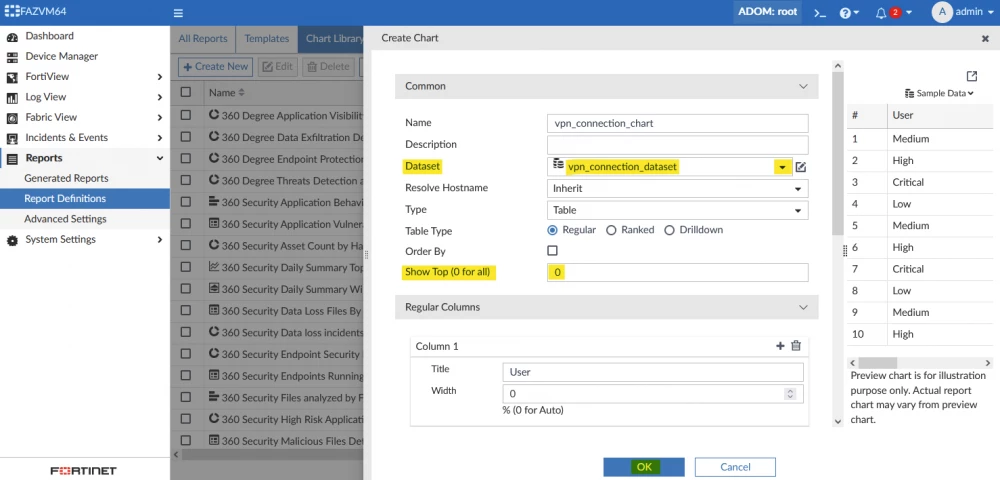Check the 360 Security Asset Count row
The image size is (1000, 480).
coord(186,245)
